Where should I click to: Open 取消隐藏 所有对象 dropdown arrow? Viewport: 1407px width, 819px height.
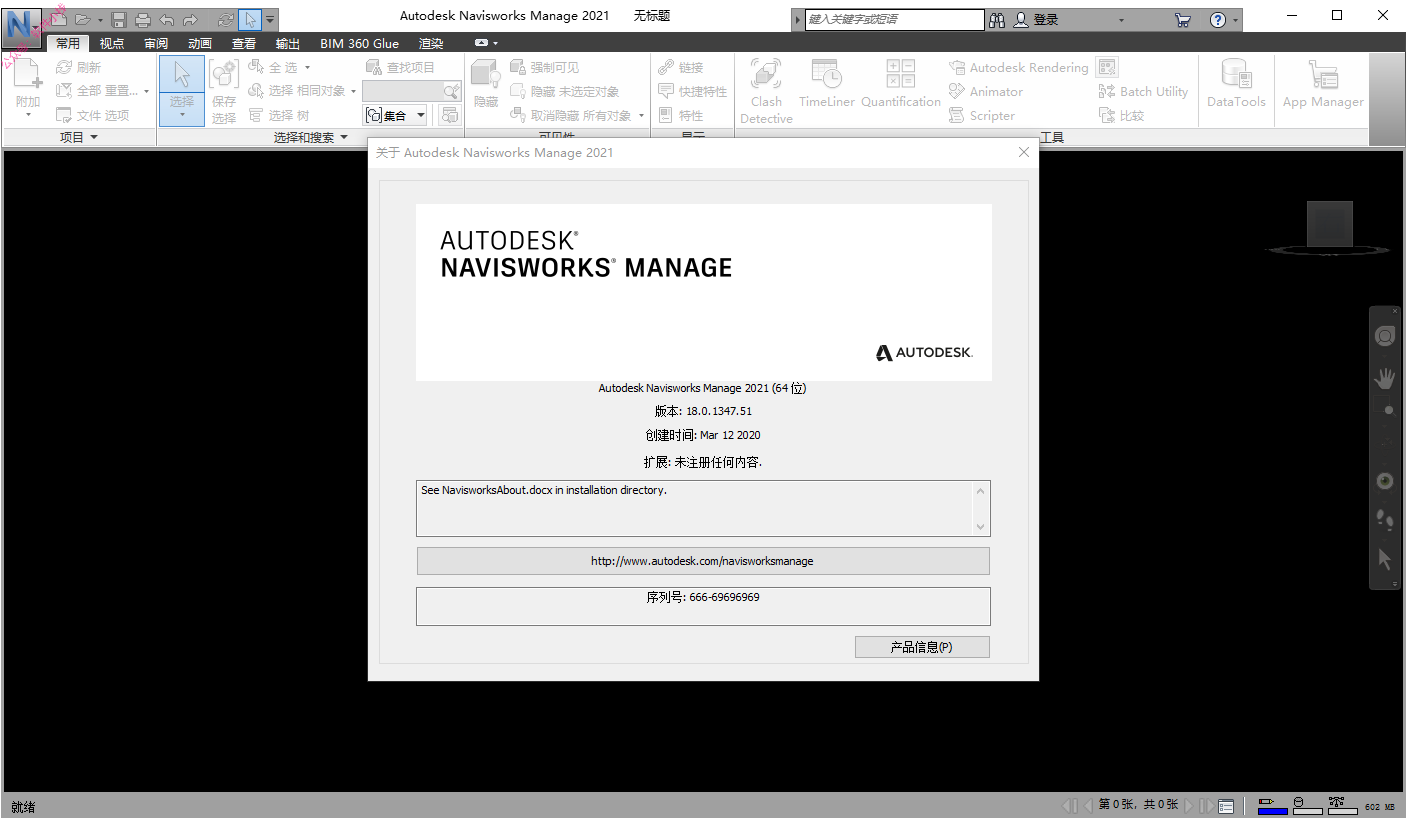coord(641,115)
